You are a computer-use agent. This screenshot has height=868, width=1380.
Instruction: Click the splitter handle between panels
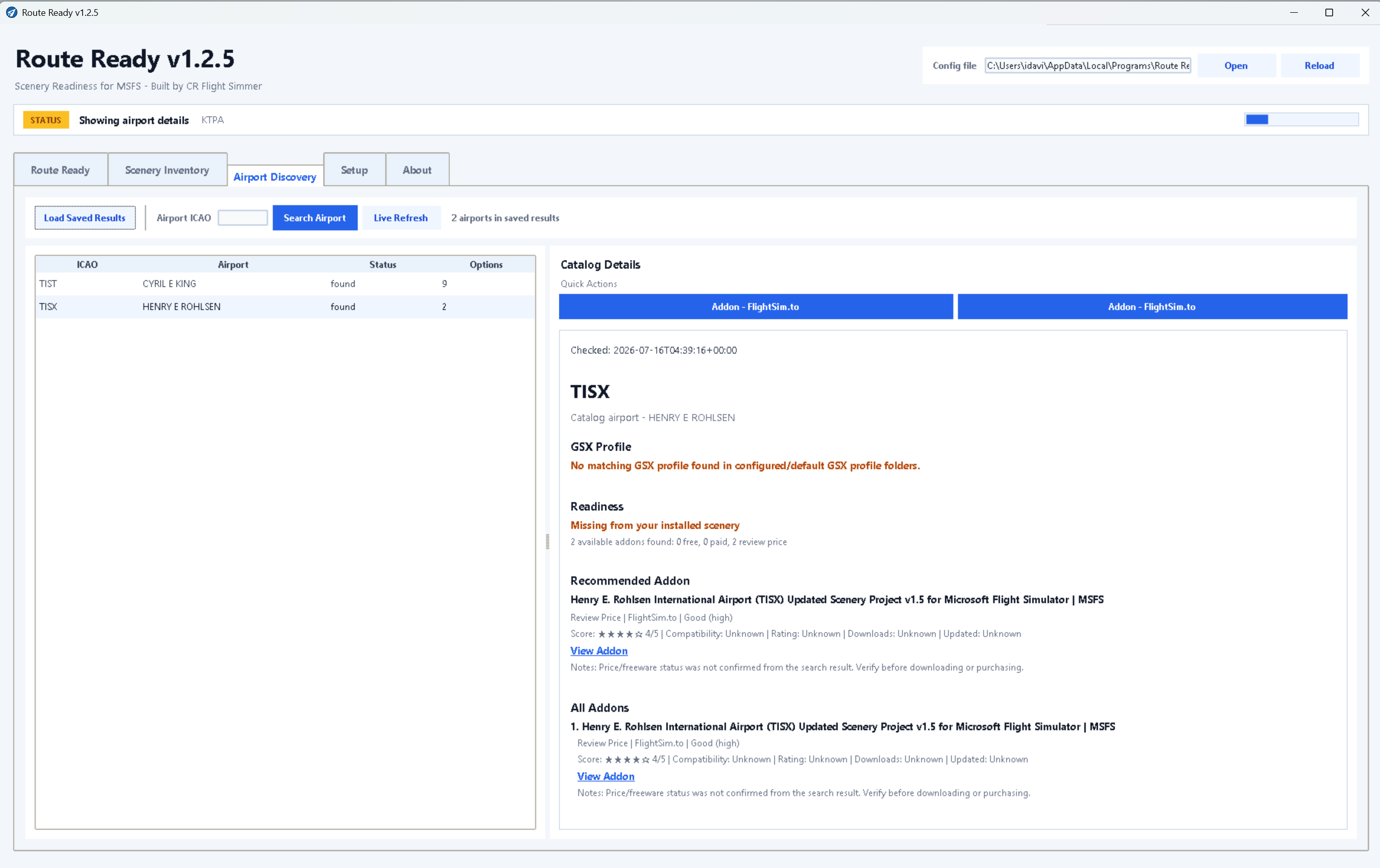pyautogui.click(x=547, y=541)
